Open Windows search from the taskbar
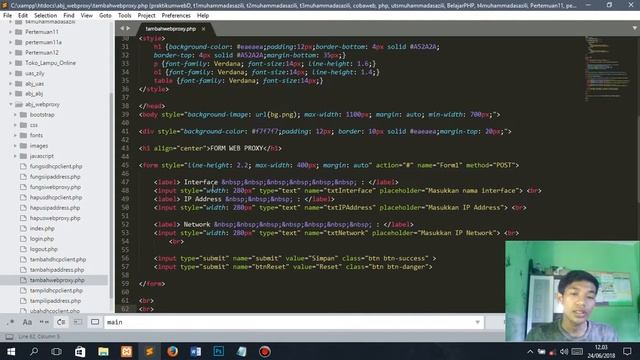This screenshot has height=360, width=640. (34, 351)
